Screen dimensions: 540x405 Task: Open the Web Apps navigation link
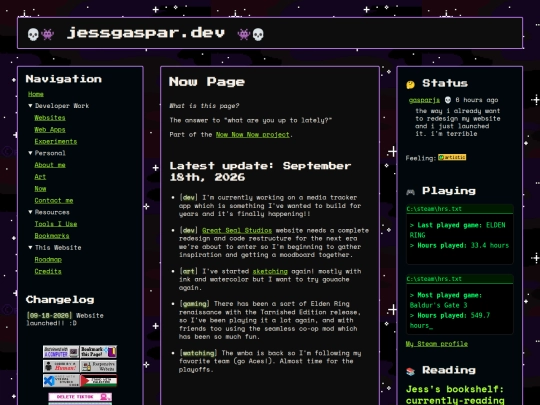point(50,129)
